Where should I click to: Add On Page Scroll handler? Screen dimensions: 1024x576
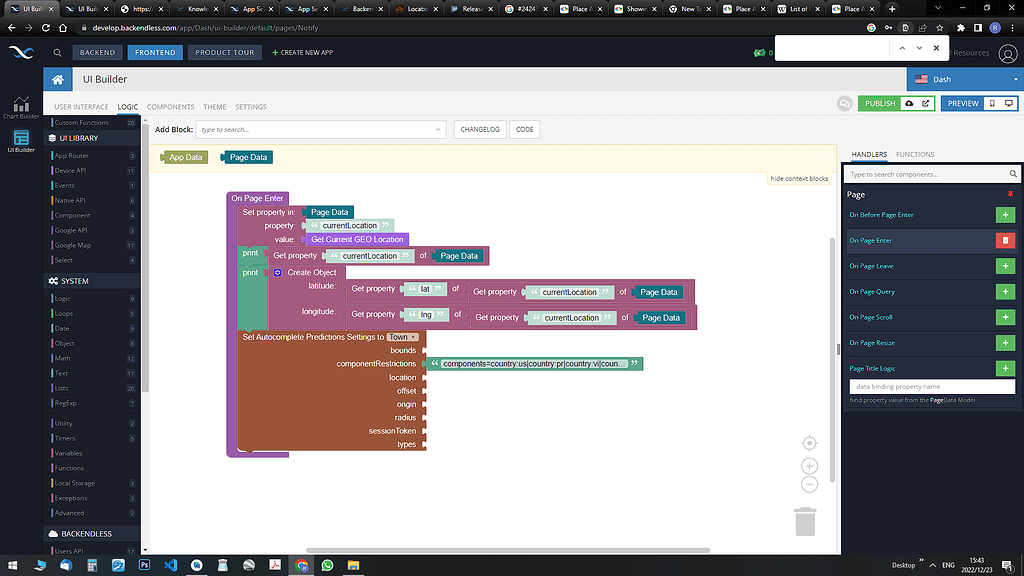[1005, 317]
